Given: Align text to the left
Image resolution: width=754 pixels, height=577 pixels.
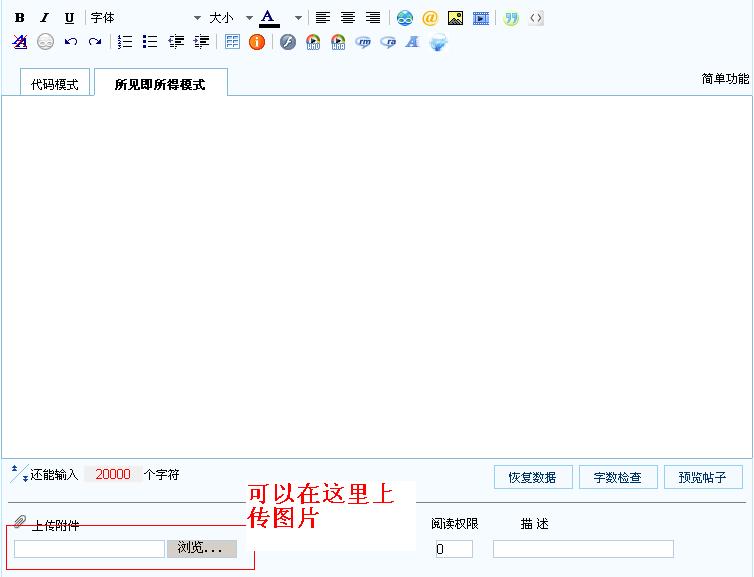Looking at the screenshot, I should pos(323,18).
